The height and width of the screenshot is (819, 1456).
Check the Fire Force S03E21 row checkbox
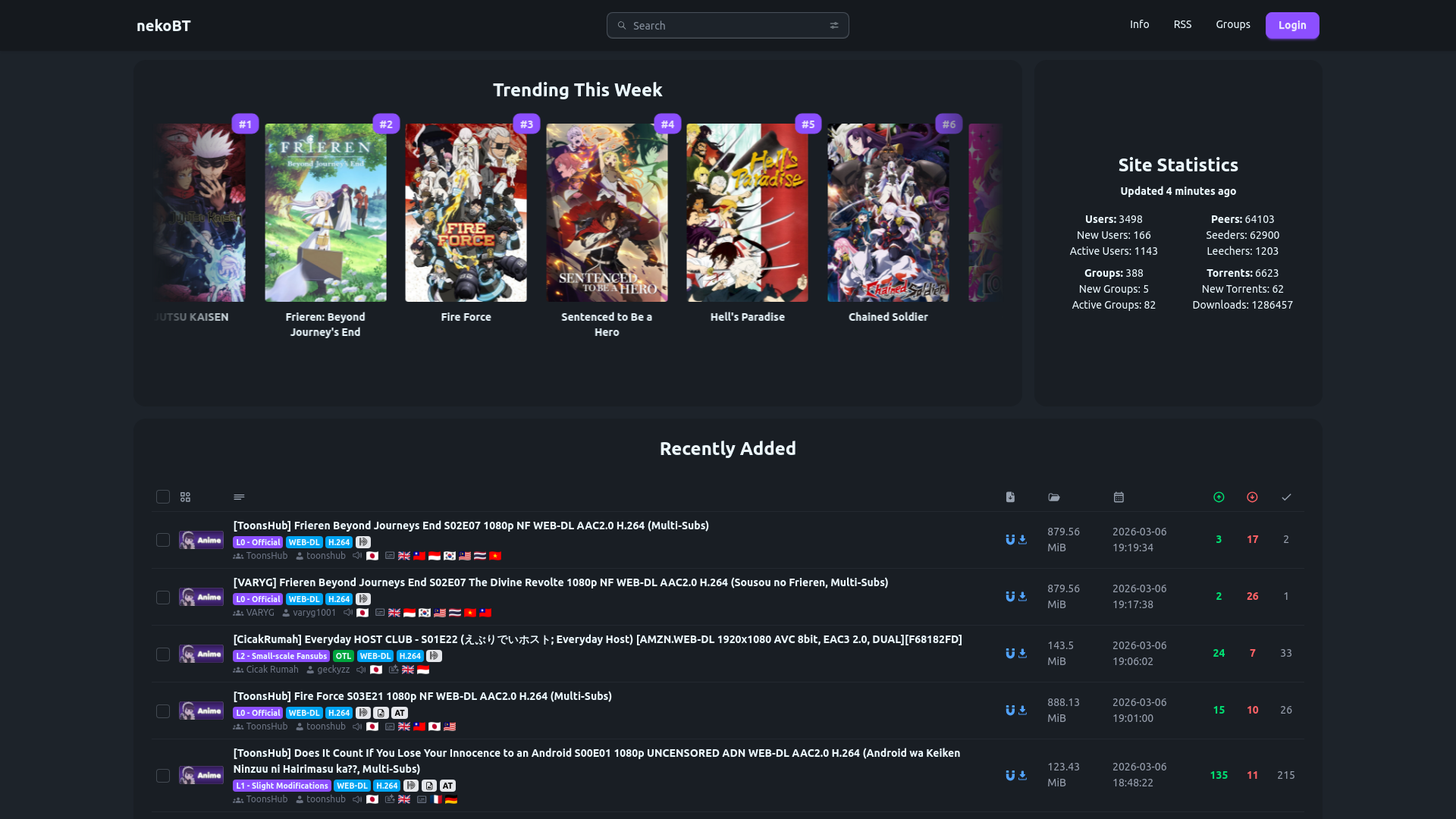(163, 711)
